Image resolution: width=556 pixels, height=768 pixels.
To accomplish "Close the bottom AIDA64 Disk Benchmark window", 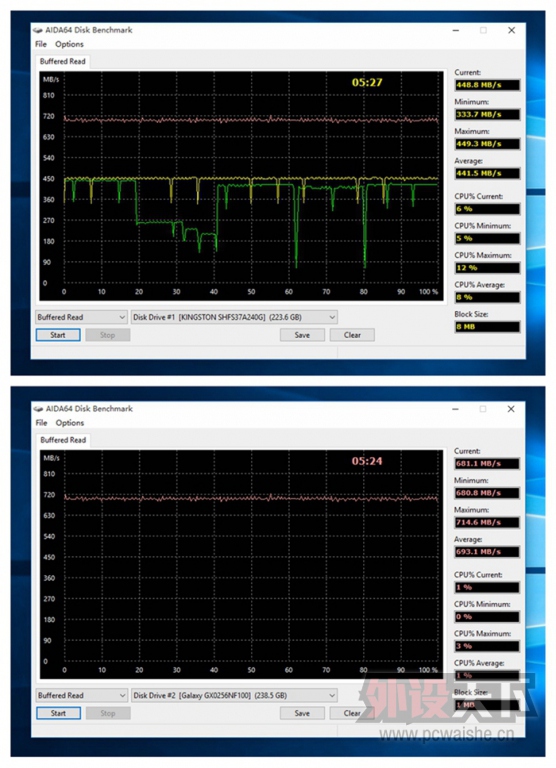I will 511,409.
